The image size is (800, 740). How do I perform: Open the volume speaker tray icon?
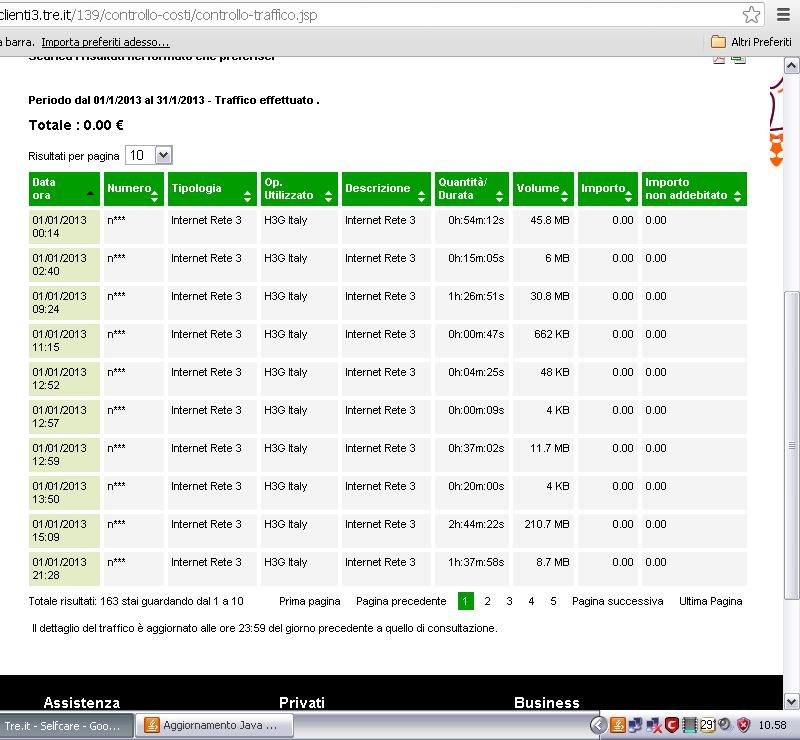(x=724, y=724)
